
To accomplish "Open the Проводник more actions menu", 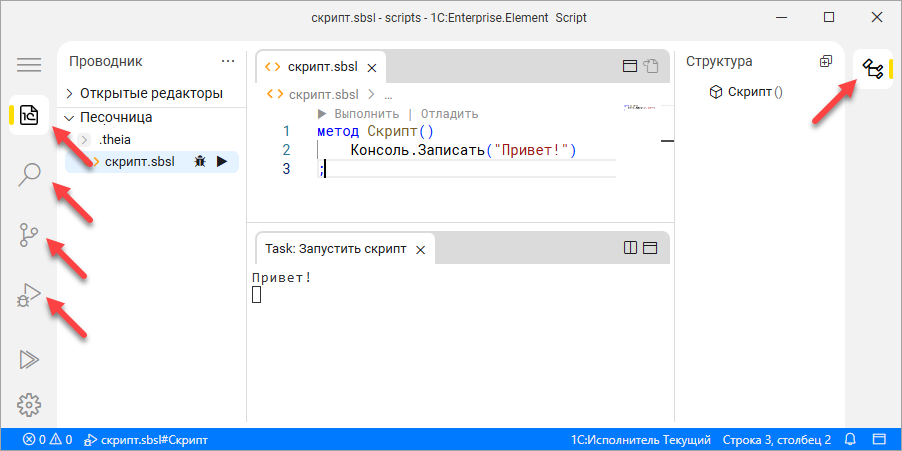I will tap(228, 61).
